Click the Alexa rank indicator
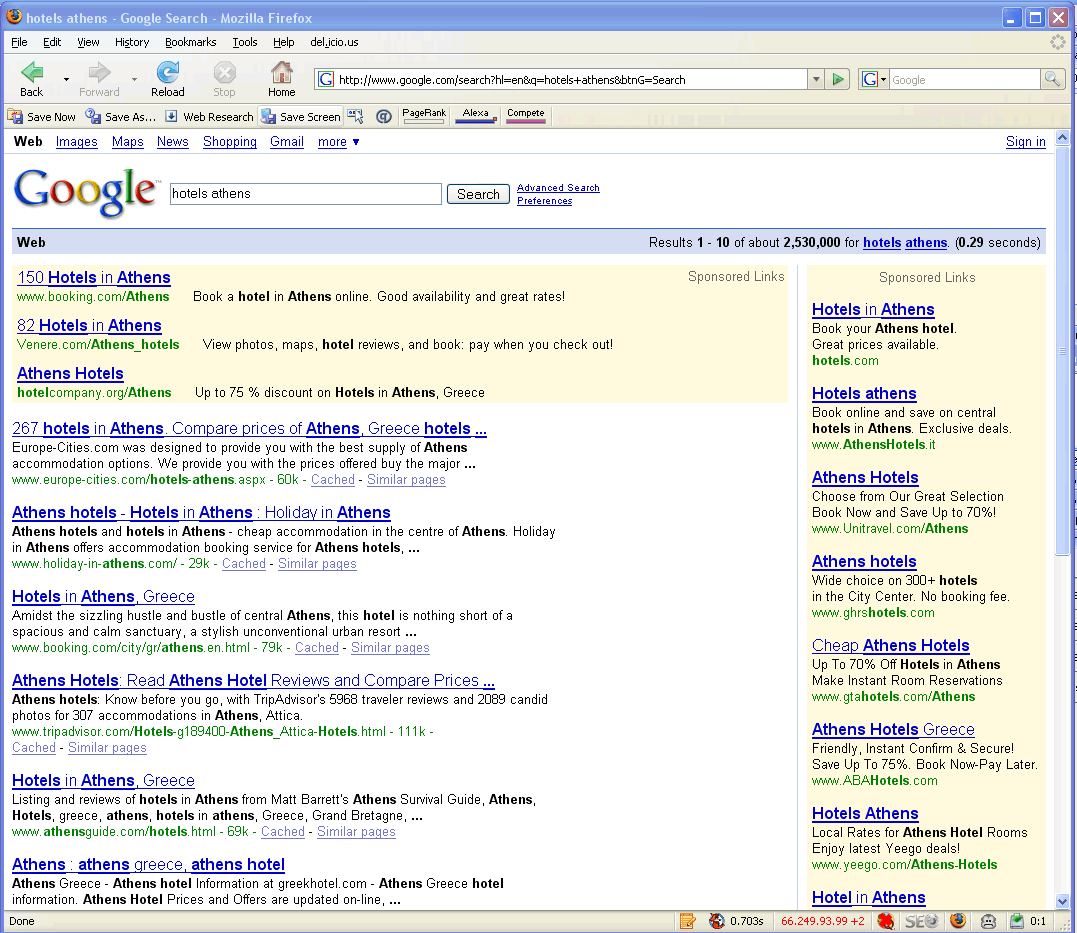 tap(475, 115)
